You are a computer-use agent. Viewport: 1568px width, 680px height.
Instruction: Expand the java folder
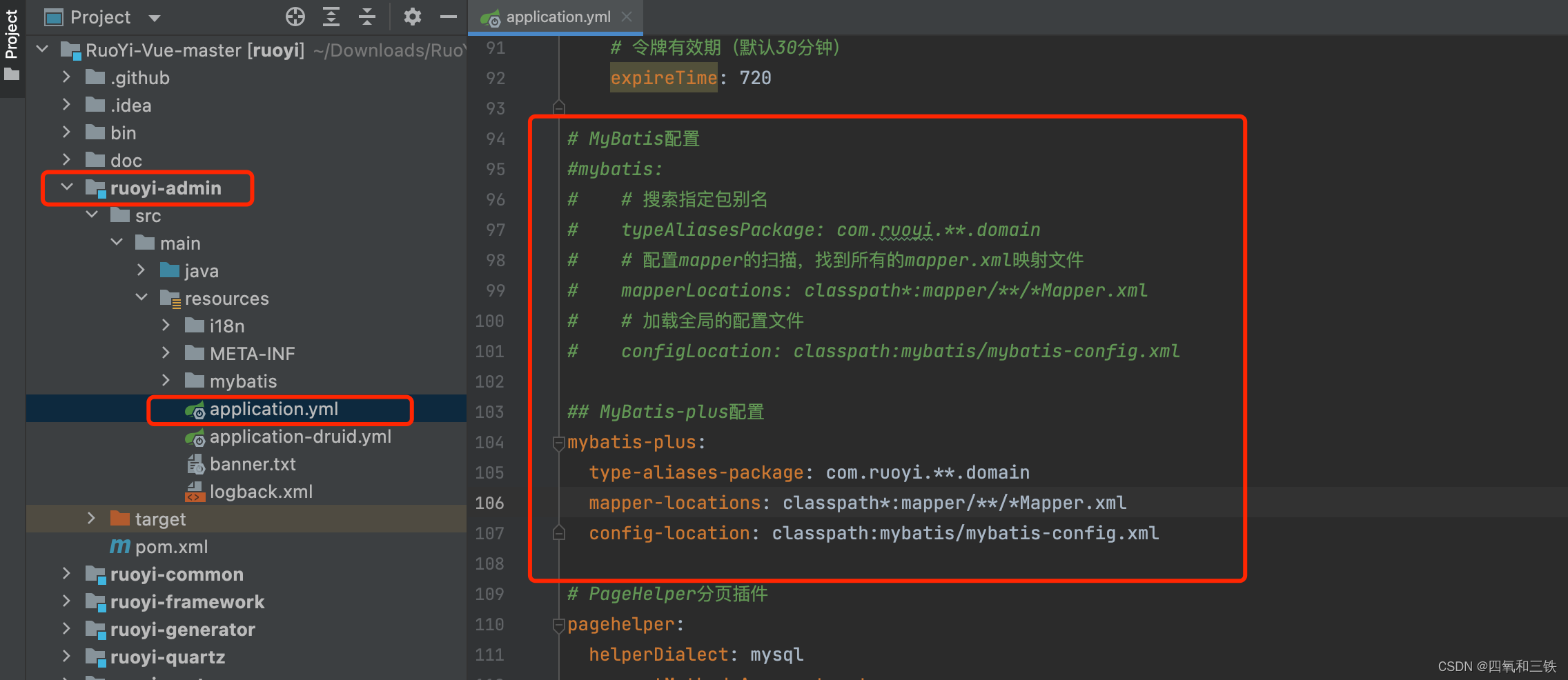click(141, 270)
